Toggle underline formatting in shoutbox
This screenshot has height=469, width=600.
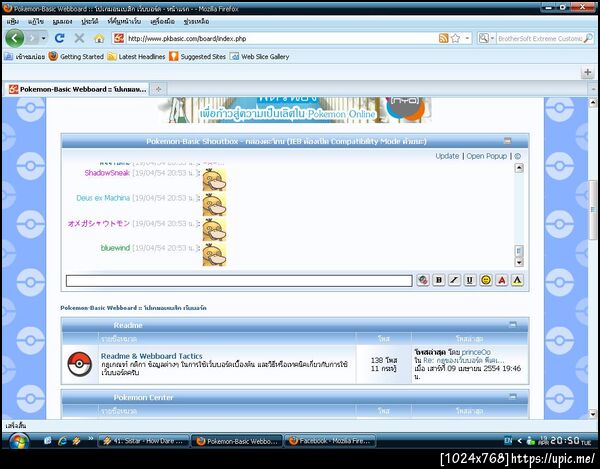click(x=470, y=280)
